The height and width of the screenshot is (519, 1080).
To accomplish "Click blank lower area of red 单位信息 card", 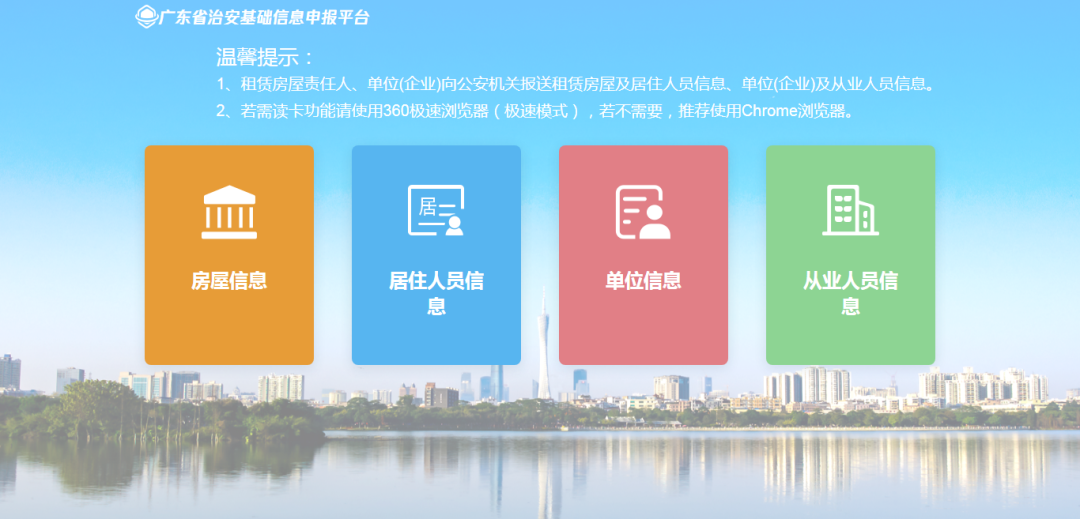I will (x=643, y=335).
